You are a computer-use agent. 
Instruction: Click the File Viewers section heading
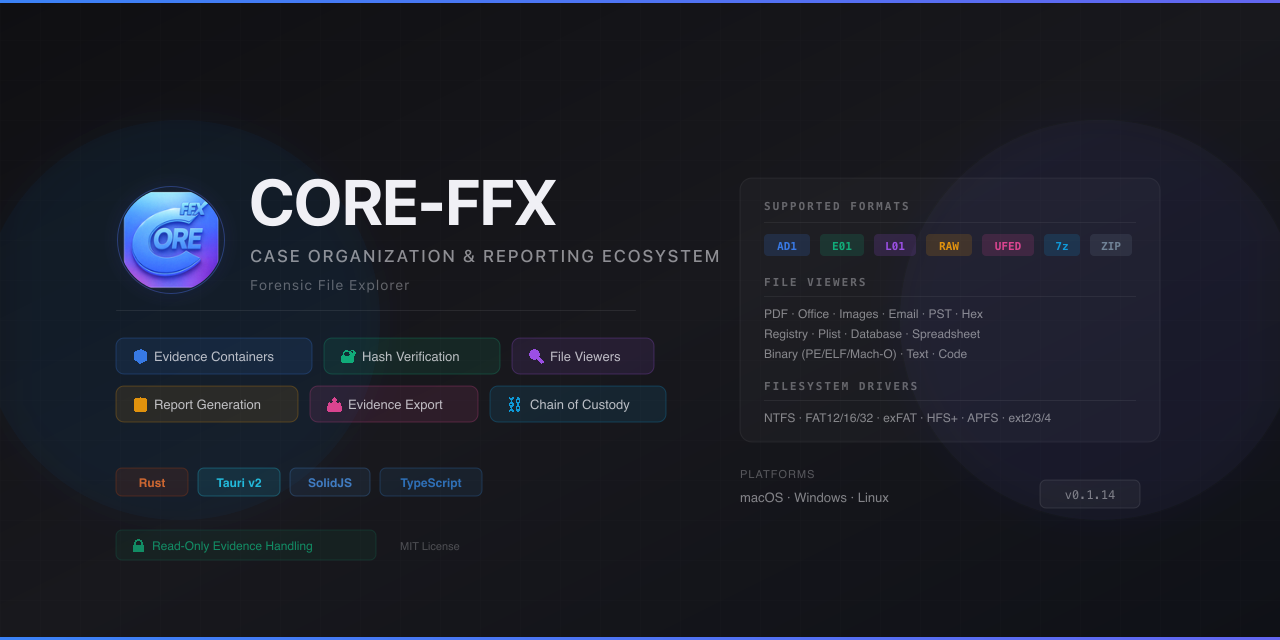pos(815,282)
